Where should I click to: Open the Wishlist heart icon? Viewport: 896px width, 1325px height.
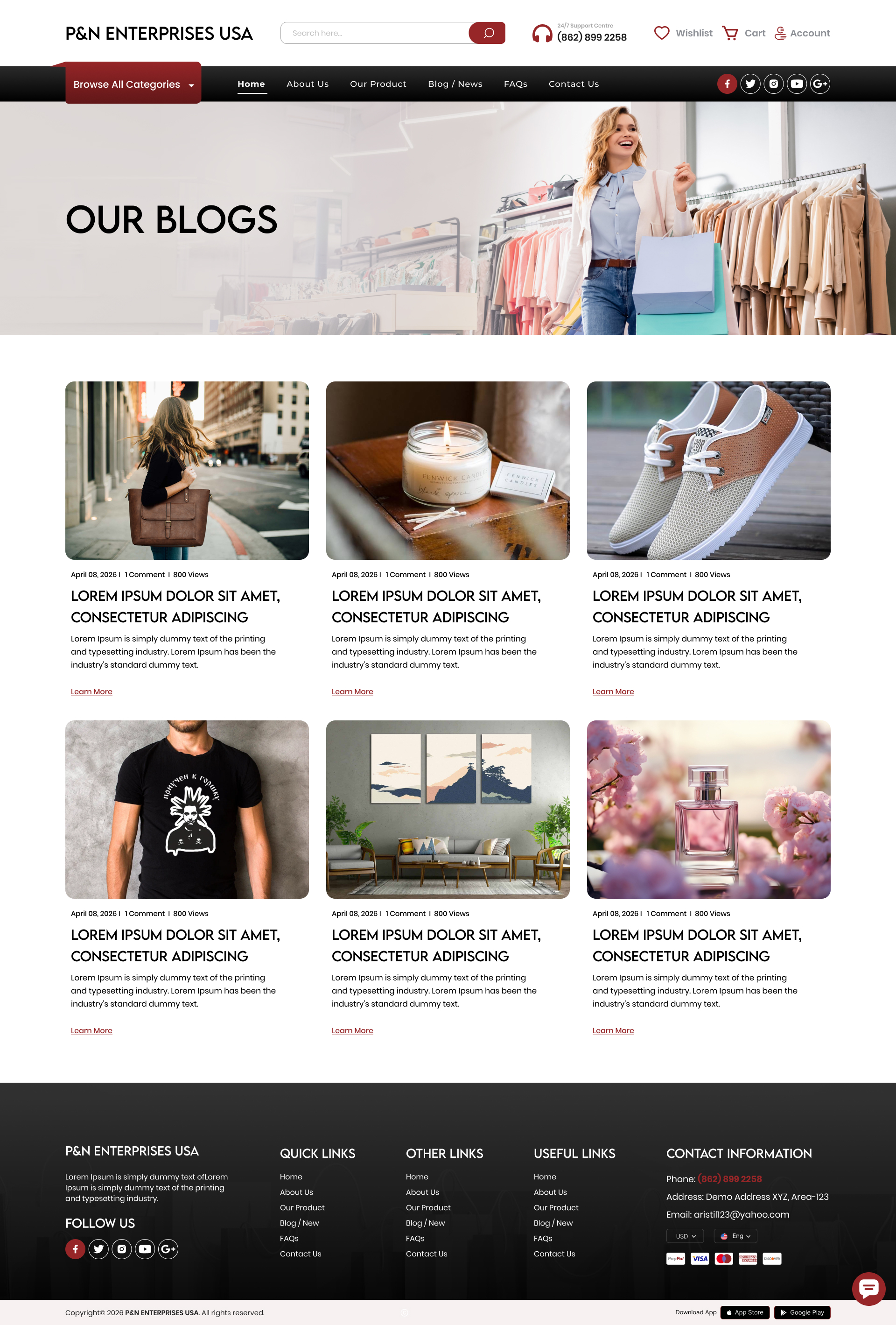[x=661, y=33]
